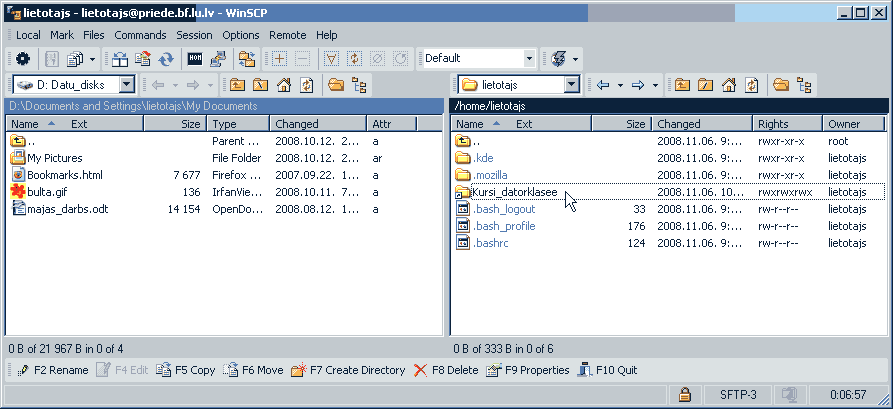Open the Mark menu

click(62, 35)
